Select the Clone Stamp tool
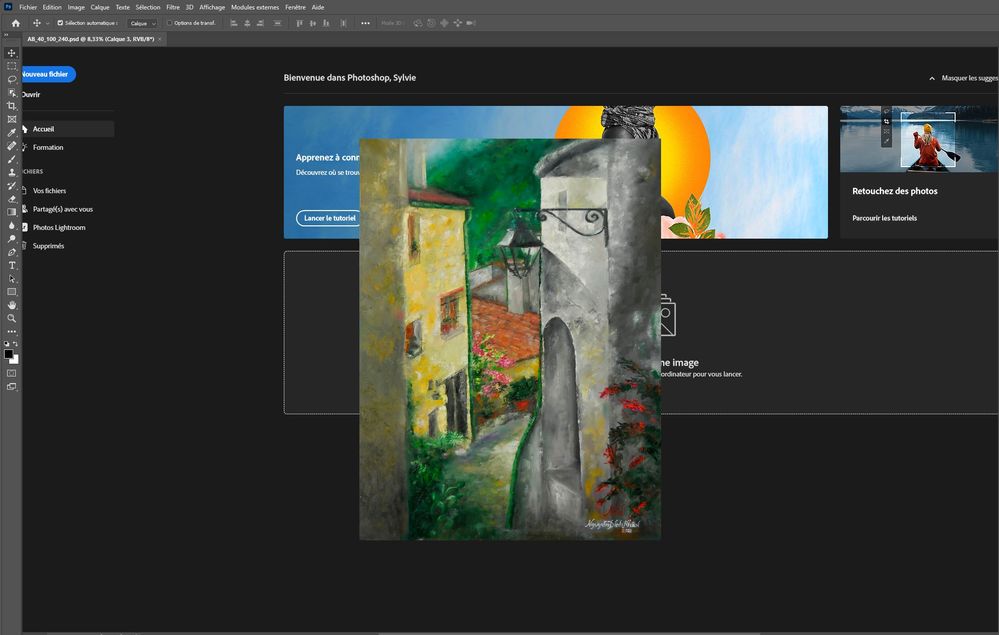The width and height of the screenshot is (999, 635). (11, 172)
